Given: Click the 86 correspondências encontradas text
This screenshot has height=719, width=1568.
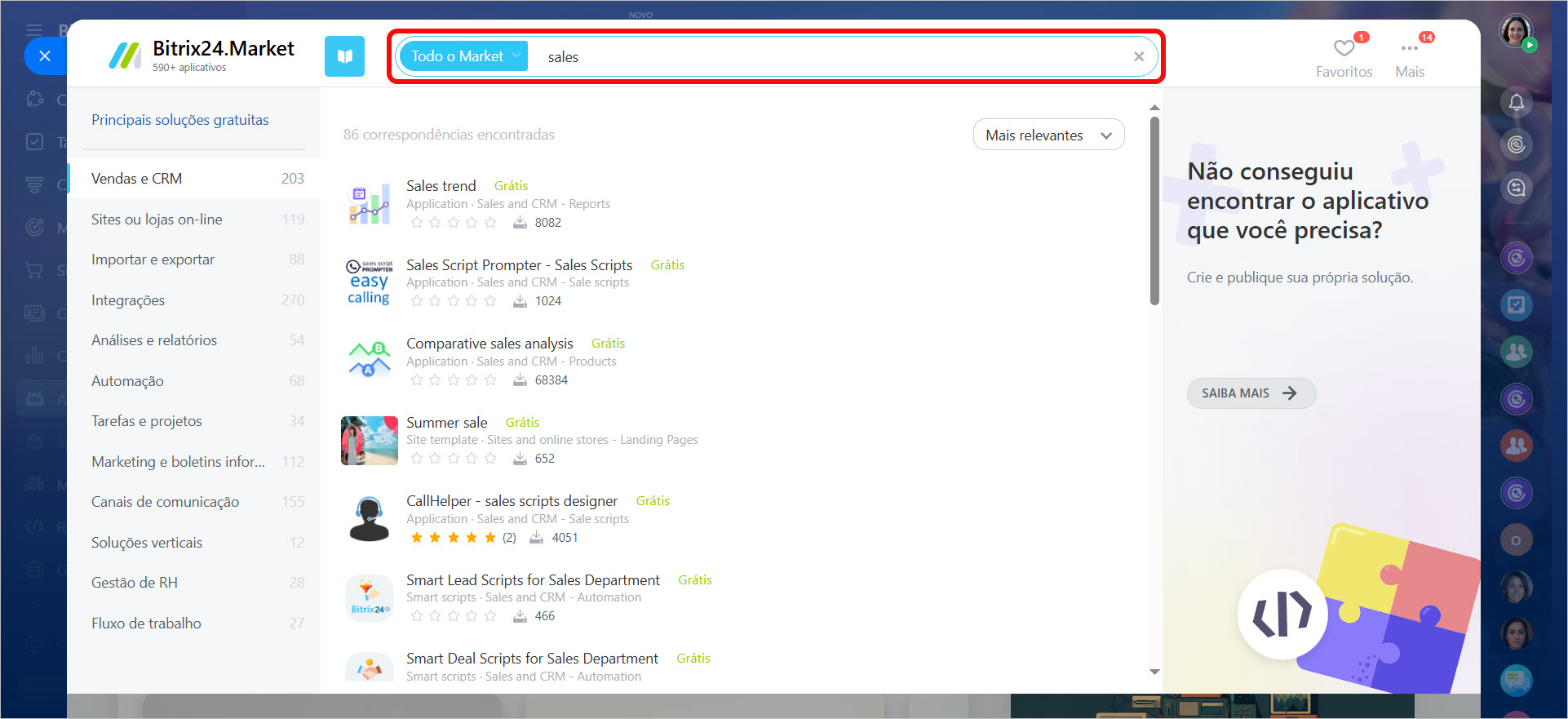Looking at the screenshot, I should coord(449,135).
